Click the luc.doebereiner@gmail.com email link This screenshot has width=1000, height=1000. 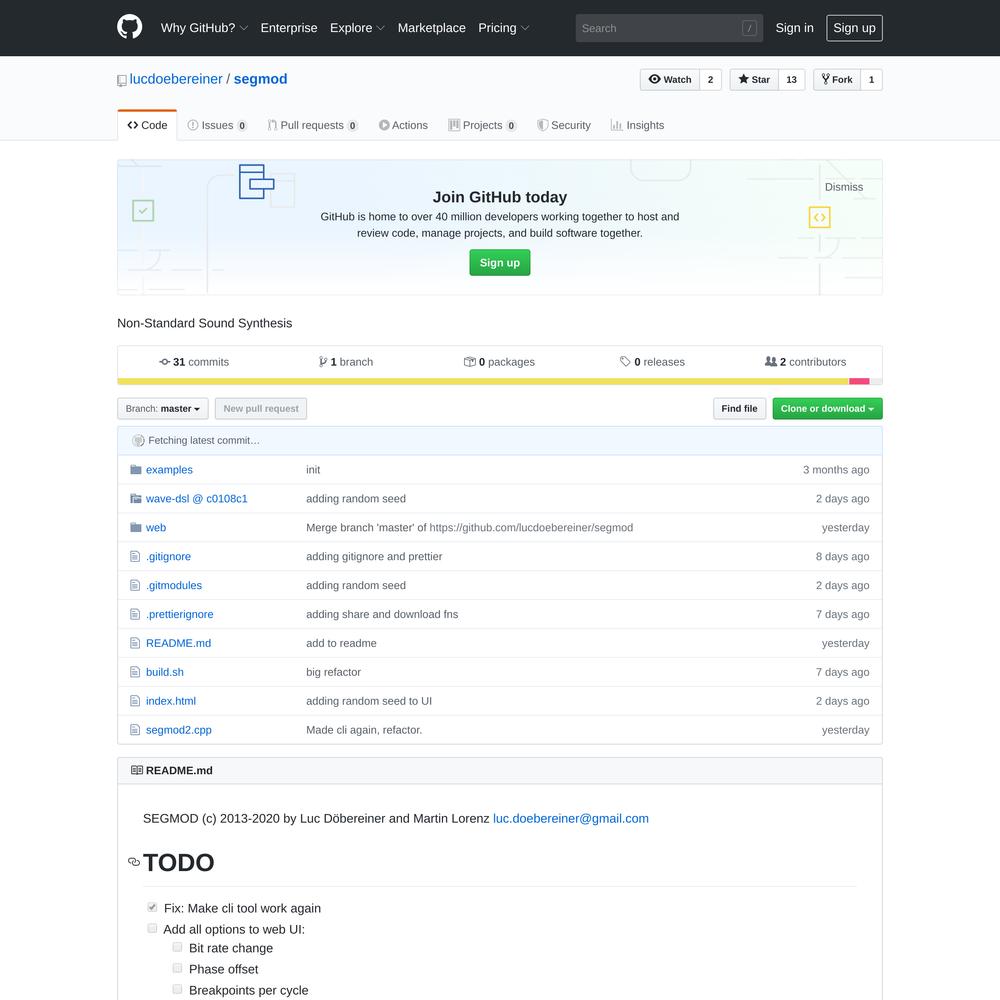(571, 818)
